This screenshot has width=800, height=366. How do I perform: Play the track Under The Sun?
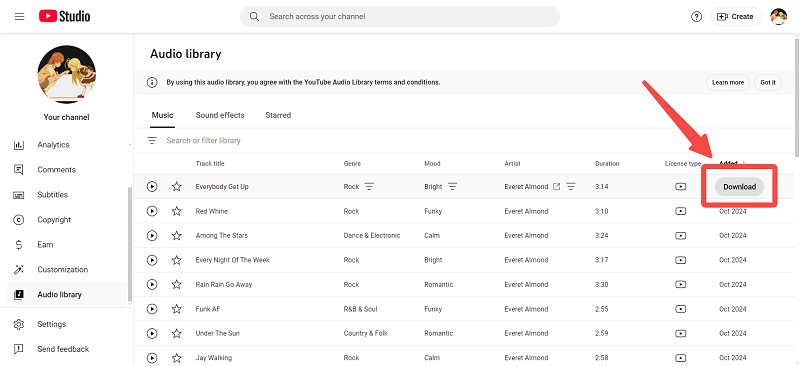point(152,333)
